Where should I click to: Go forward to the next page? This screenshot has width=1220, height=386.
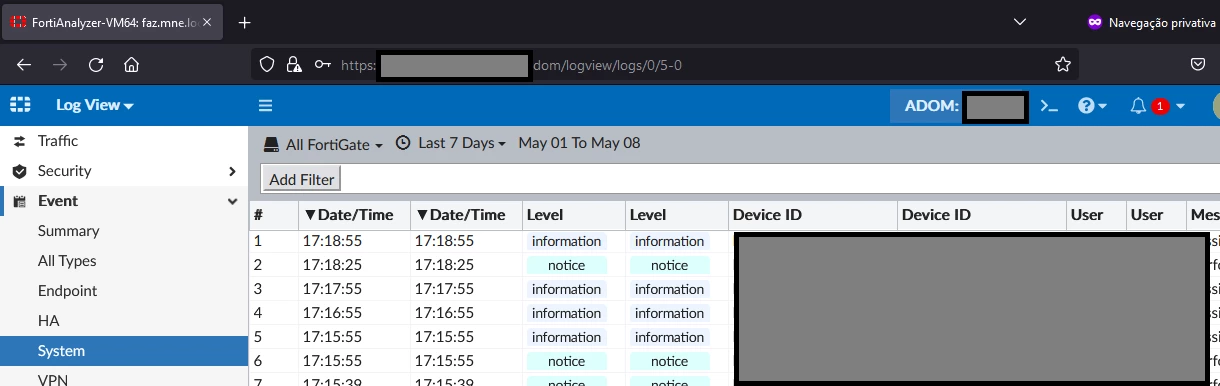click(60, 65)
